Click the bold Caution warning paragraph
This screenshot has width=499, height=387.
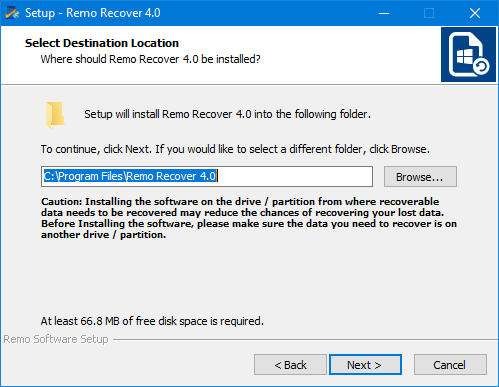(249, 218)
